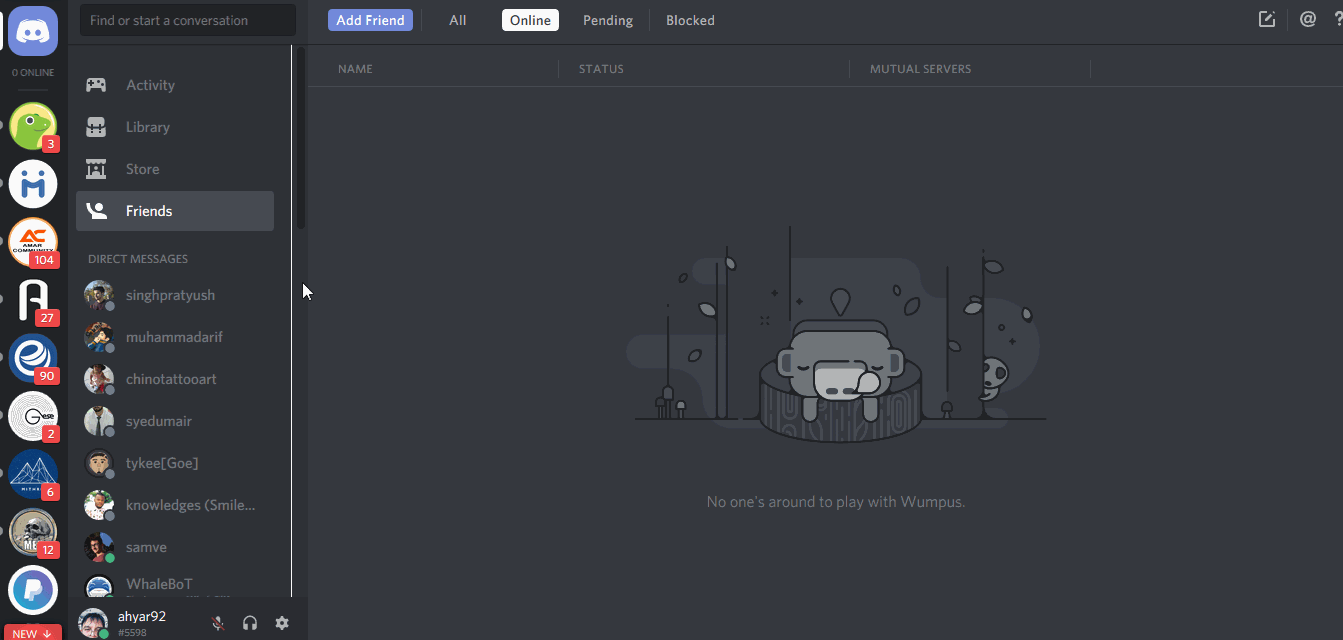Open the blue P logo server
The width and height of the screenshot is (1343, 640).
[33, 590]
